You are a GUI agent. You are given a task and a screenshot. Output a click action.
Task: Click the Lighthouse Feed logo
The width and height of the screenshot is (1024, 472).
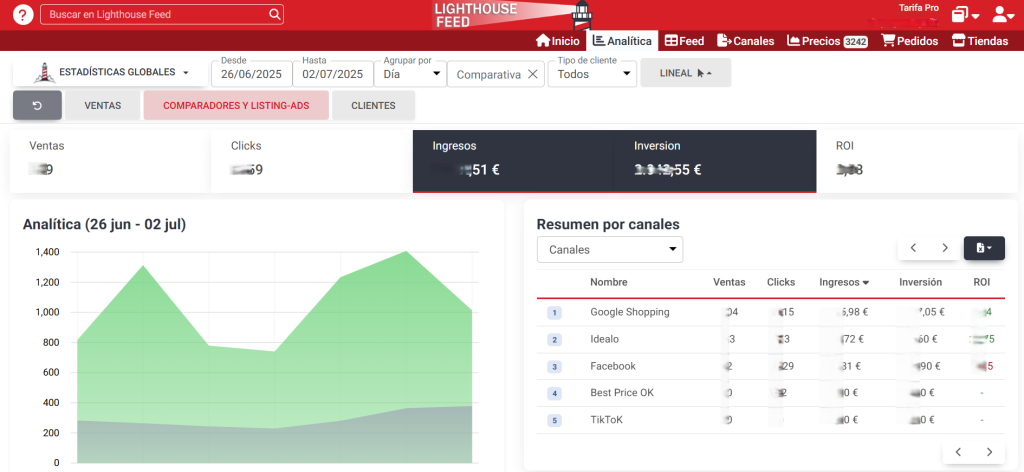click(x=512, y=15)
